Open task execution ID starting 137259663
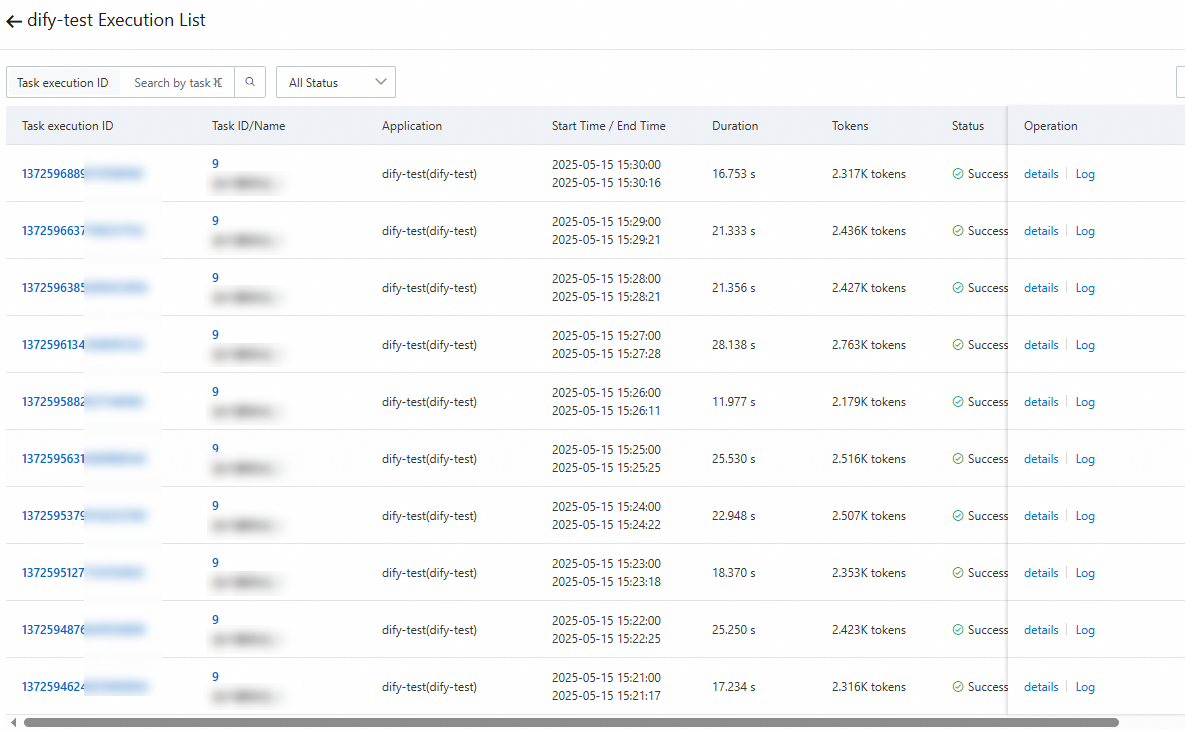The image size is (1185, 734). coord(82,231)
